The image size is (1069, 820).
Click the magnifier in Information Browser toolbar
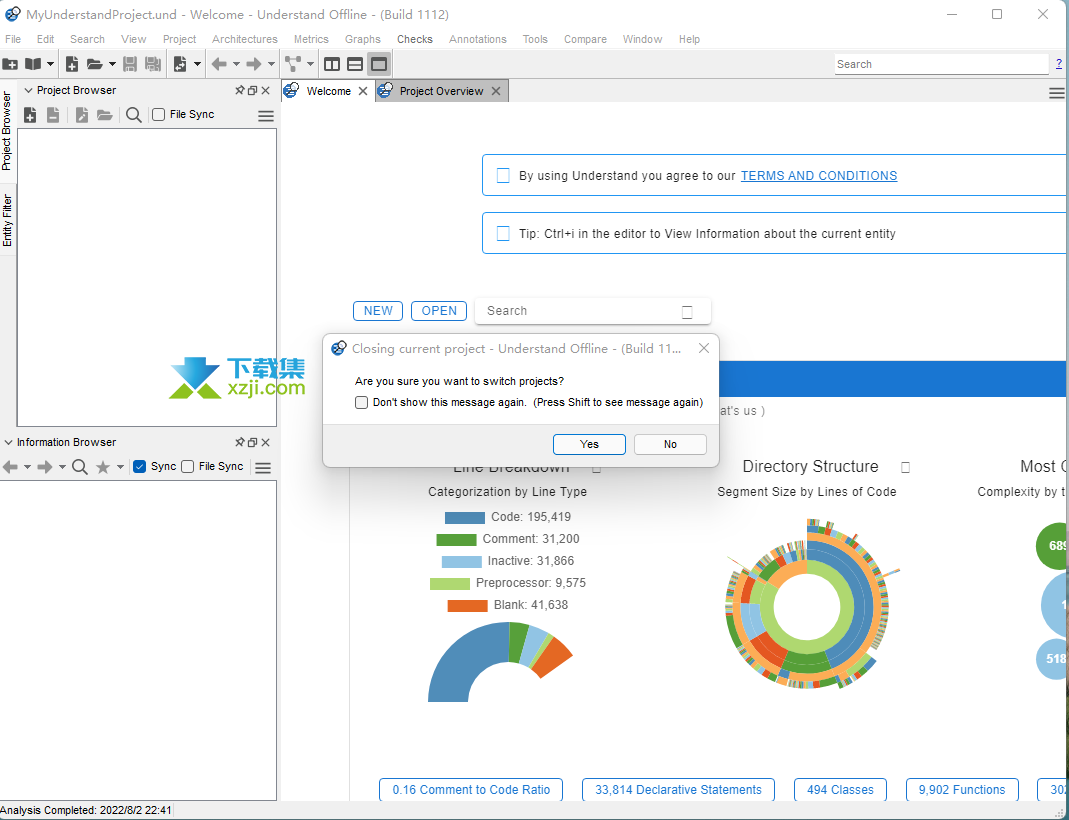coord(80,467)
